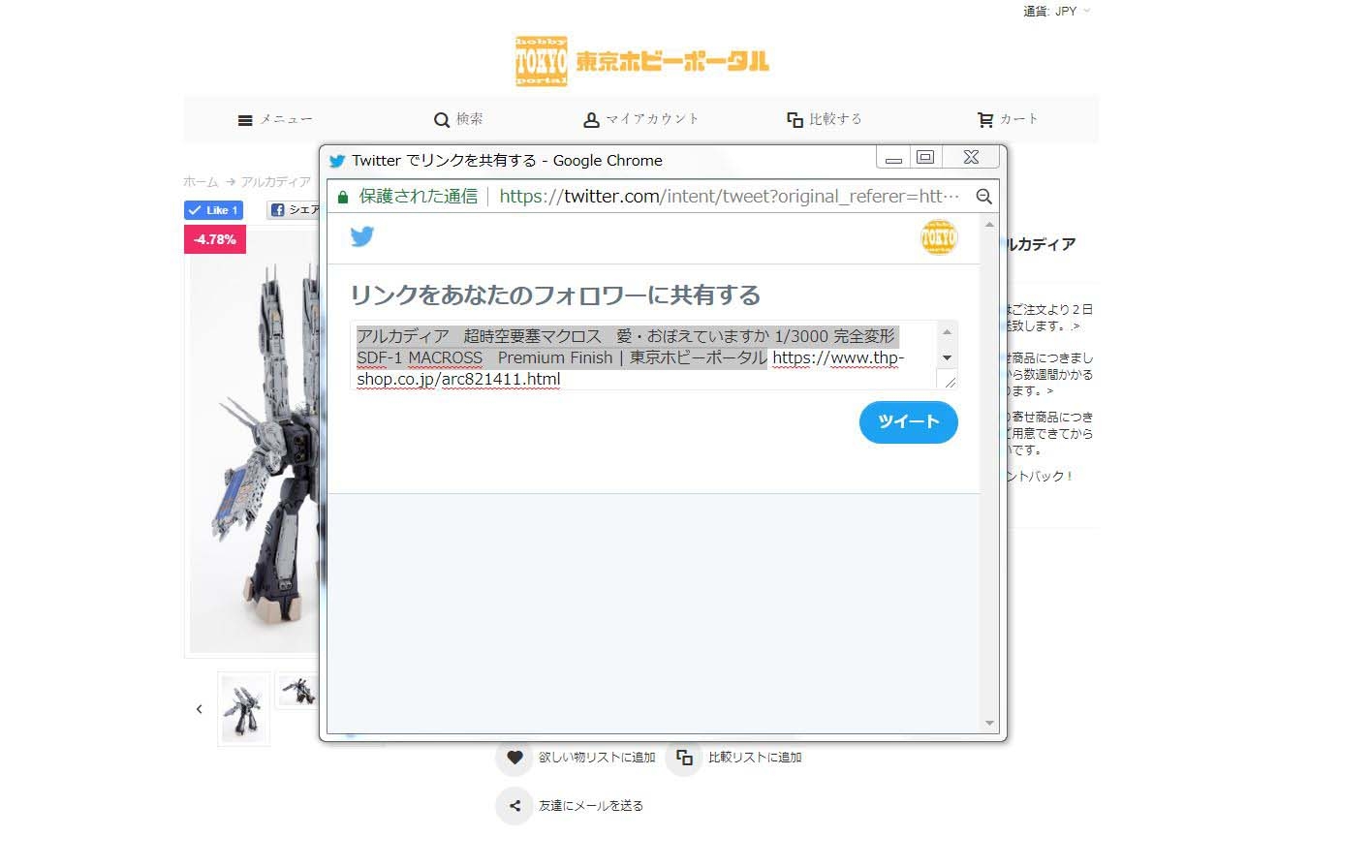This screenshot has height=868, width=1372.
Task: Click the Tokyo profile avatar in Twitter popup
Action: [939, 237]
